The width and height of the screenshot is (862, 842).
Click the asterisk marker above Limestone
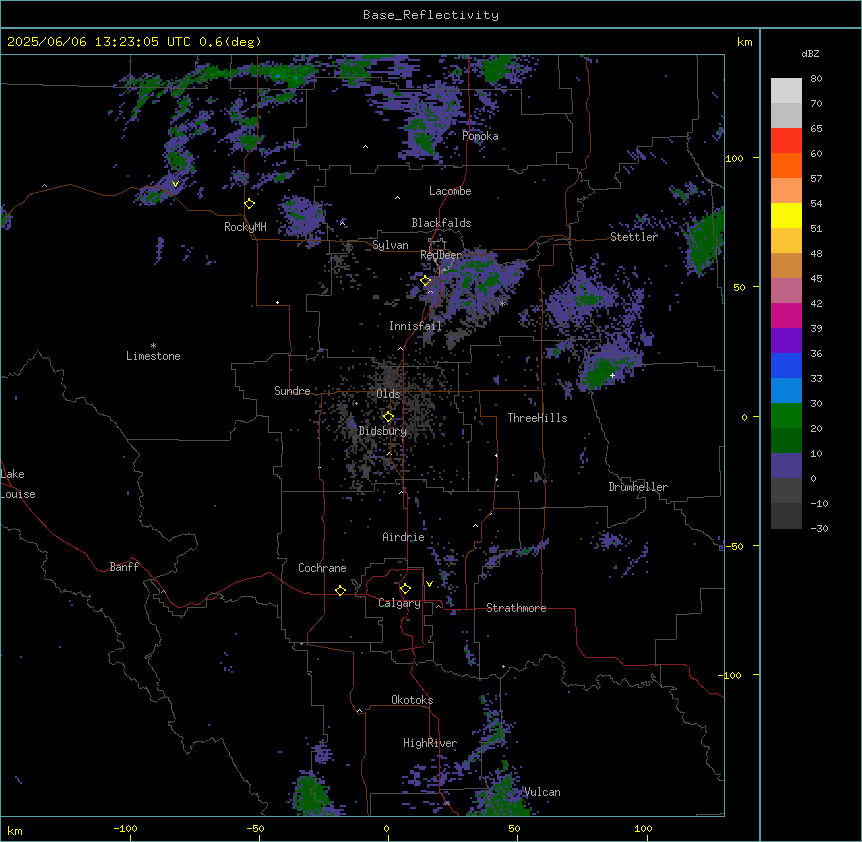[153, 346]
